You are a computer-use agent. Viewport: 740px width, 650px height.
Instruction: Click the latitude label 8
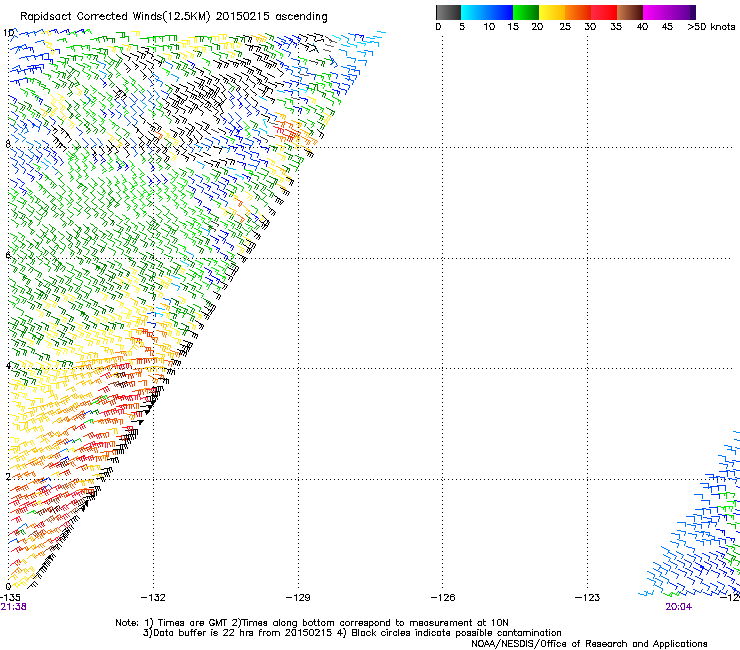(8, 144)
